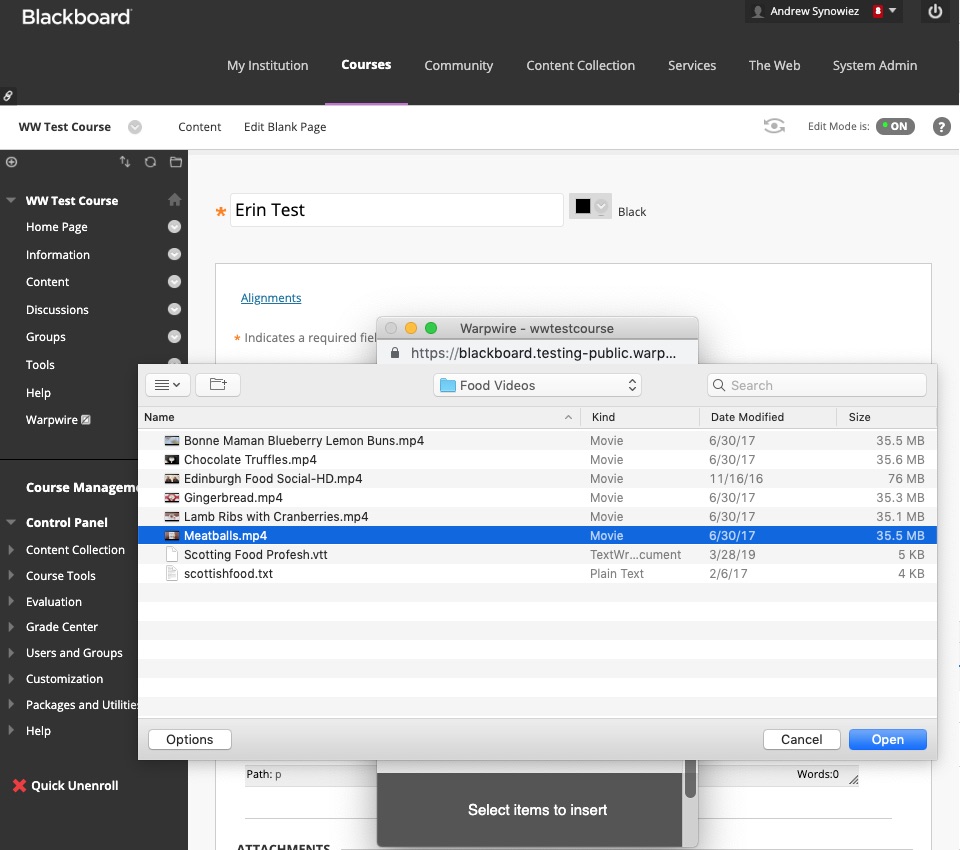Click the Edinburgh Food Social-HD.mp4 thumbnail icon
Image resolution: width=960 pixels, height=850 pixels.
click(x=172, y=479)
